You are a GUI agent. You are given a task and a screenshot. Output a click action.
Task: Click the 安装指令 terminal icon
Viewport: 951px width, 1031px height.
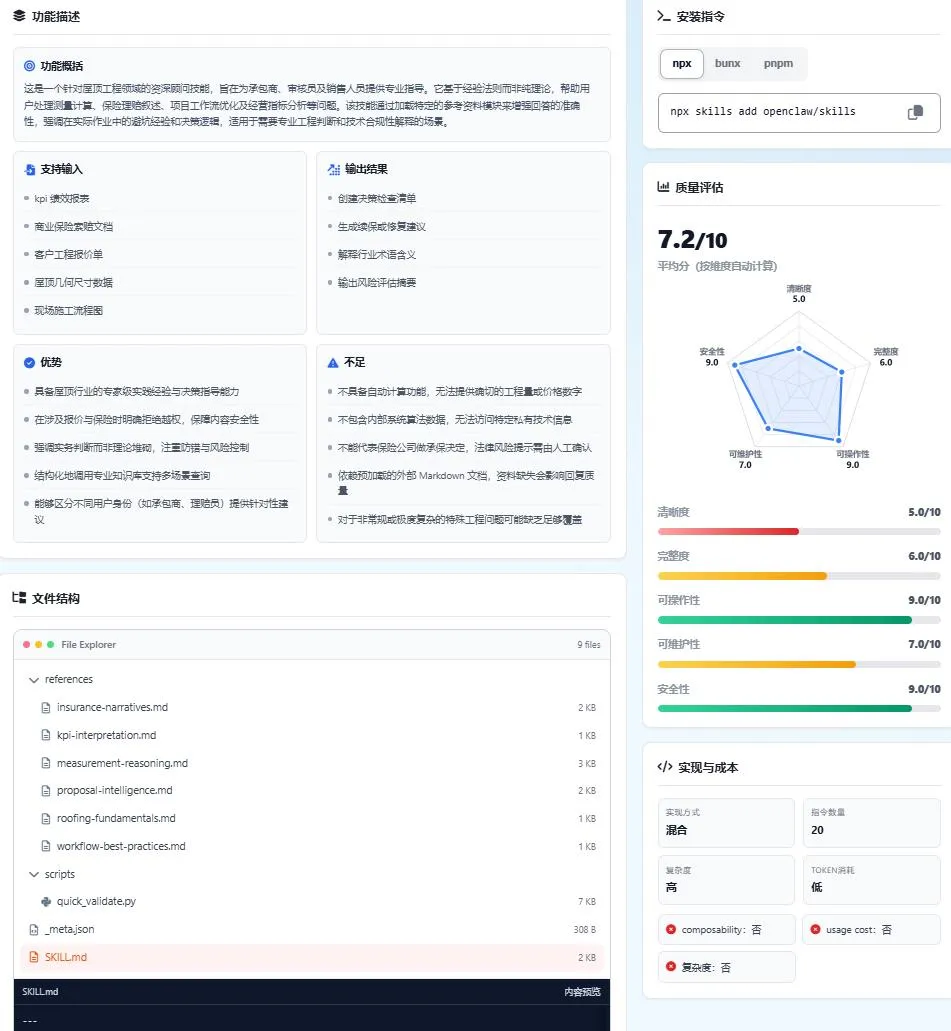click(x=664, y=16)
